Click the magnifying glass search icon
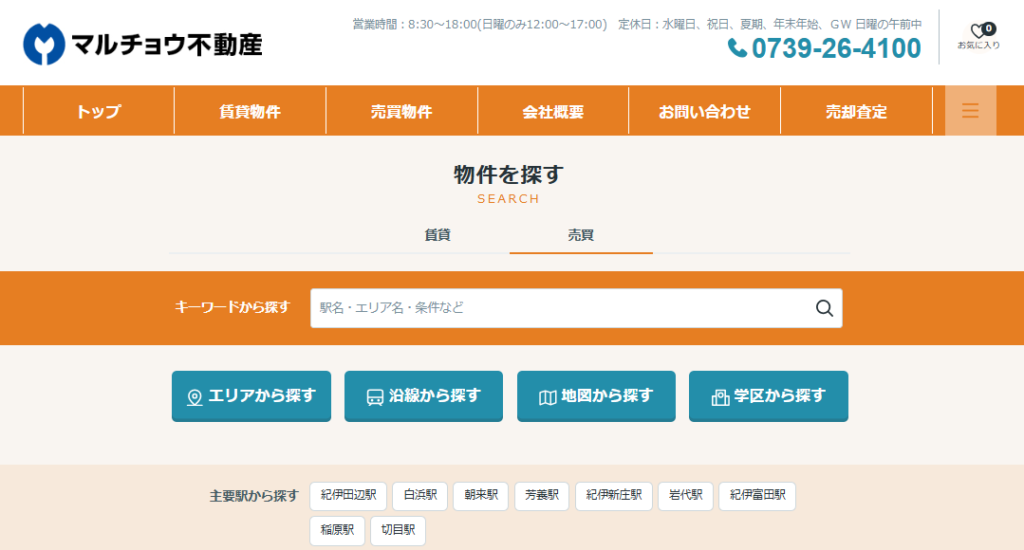1024x550 pixels. coord(824,308)
